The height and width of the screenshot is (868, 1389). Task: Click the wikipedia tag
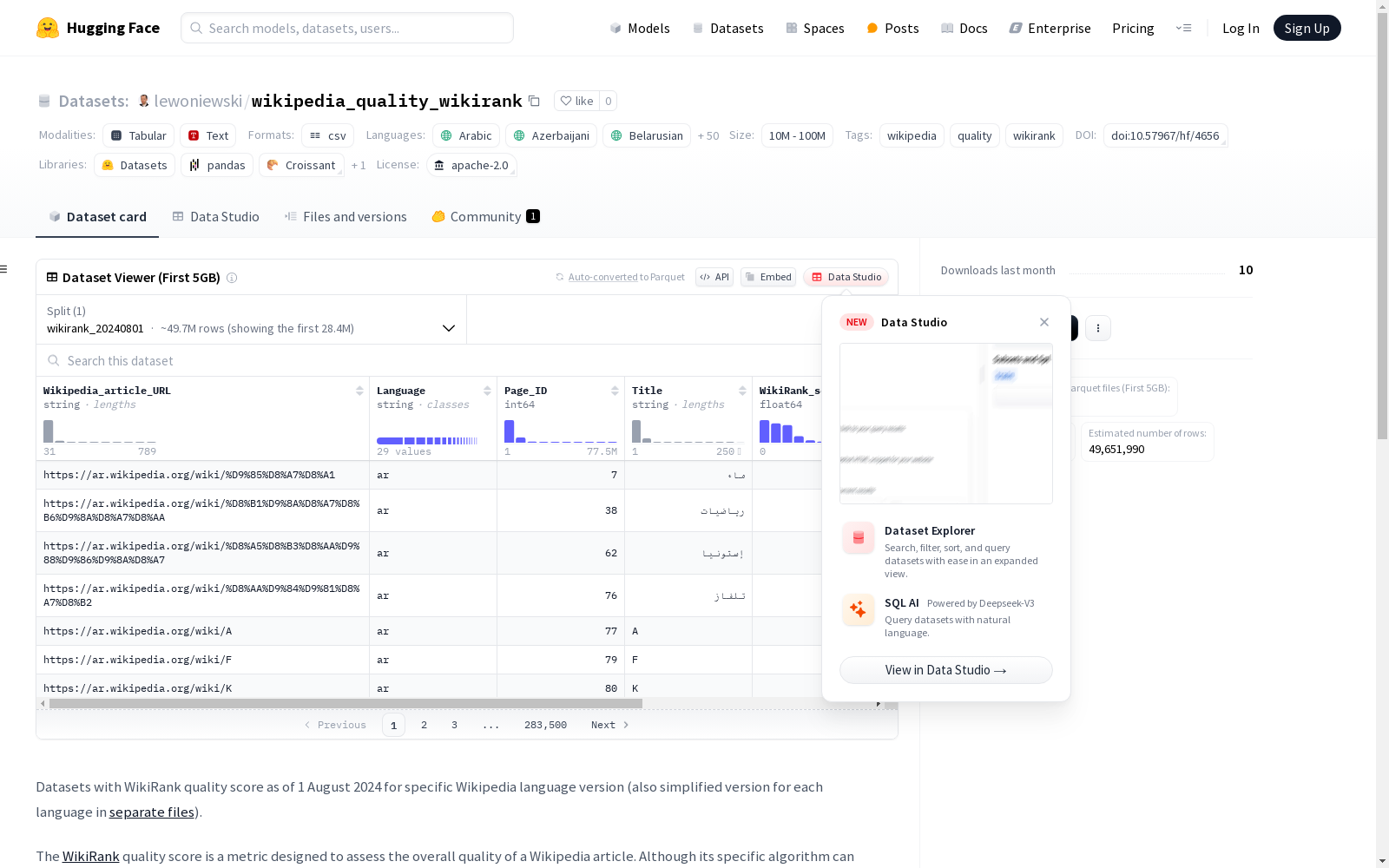click(x=912, y=135)
